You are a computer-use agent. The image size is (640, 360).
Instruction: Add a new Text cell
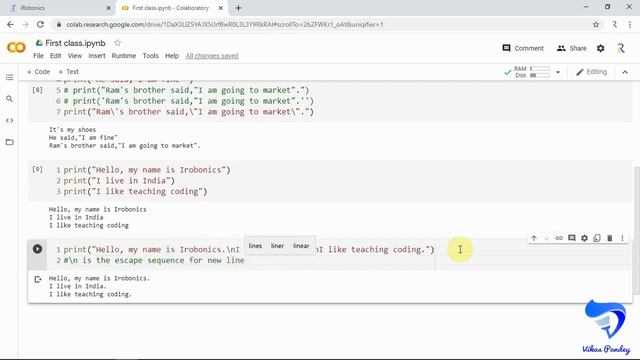pos(68,72)
